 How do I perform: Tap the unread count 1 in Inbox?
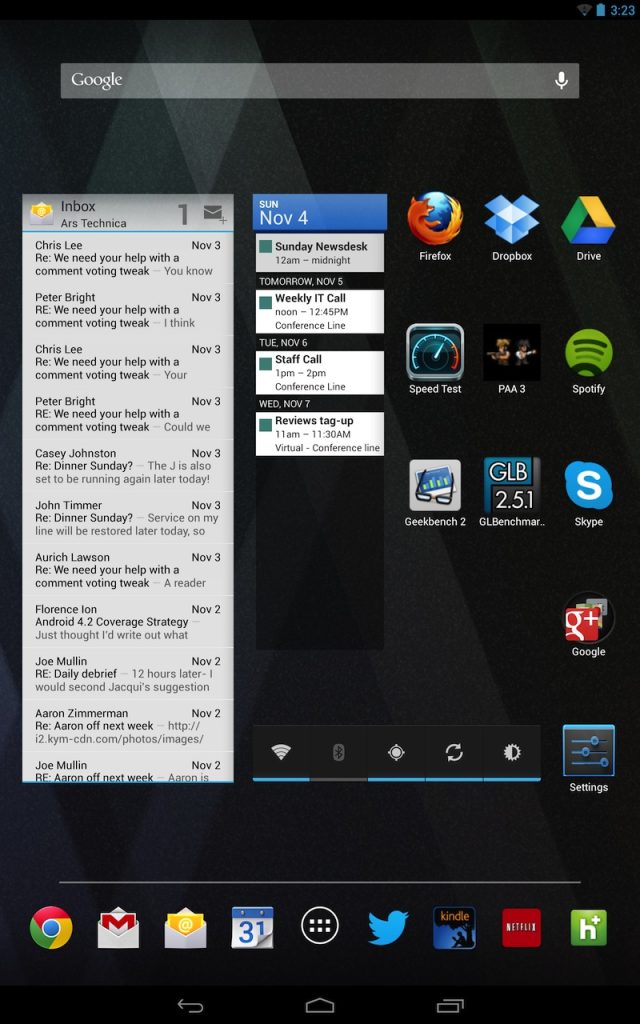coord(184,214)
